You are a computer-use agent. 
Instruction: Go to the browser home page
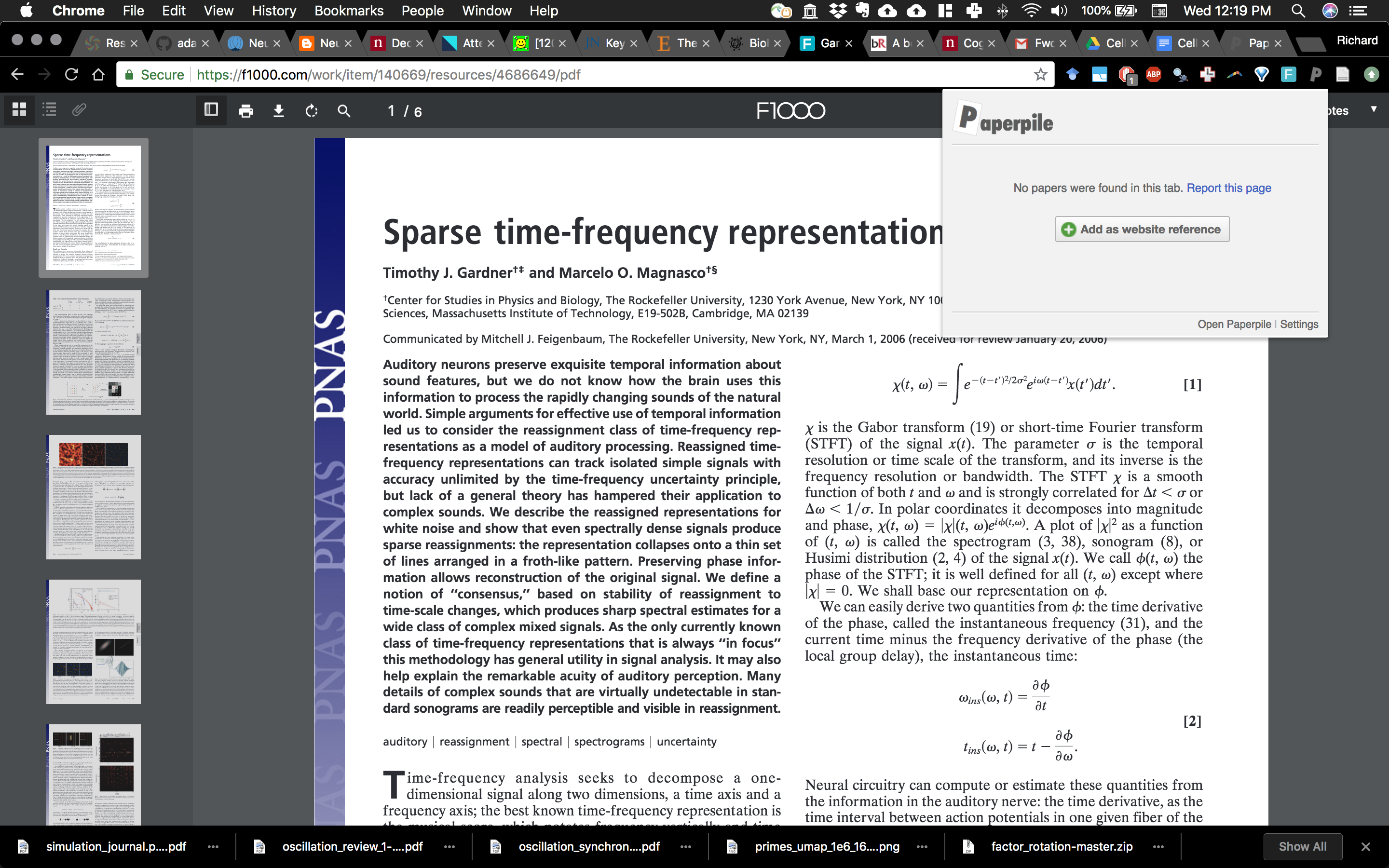click(98, 75)
